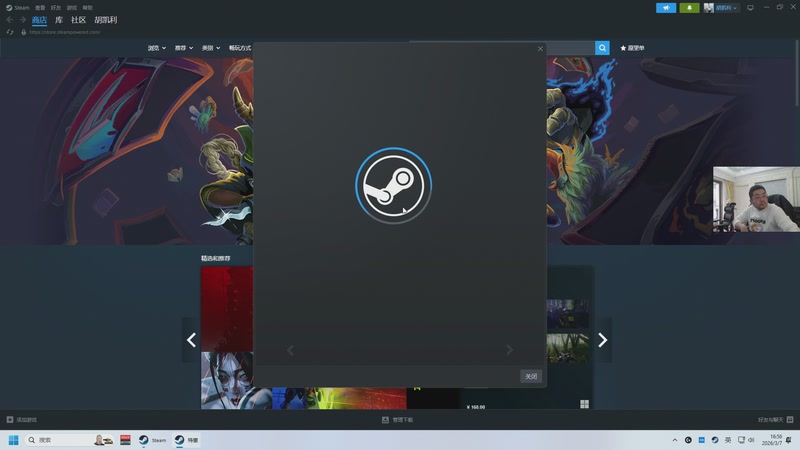This screenshot has width=800, height=450.
Task: Click the red featured game capsule image
Action: 227,309
